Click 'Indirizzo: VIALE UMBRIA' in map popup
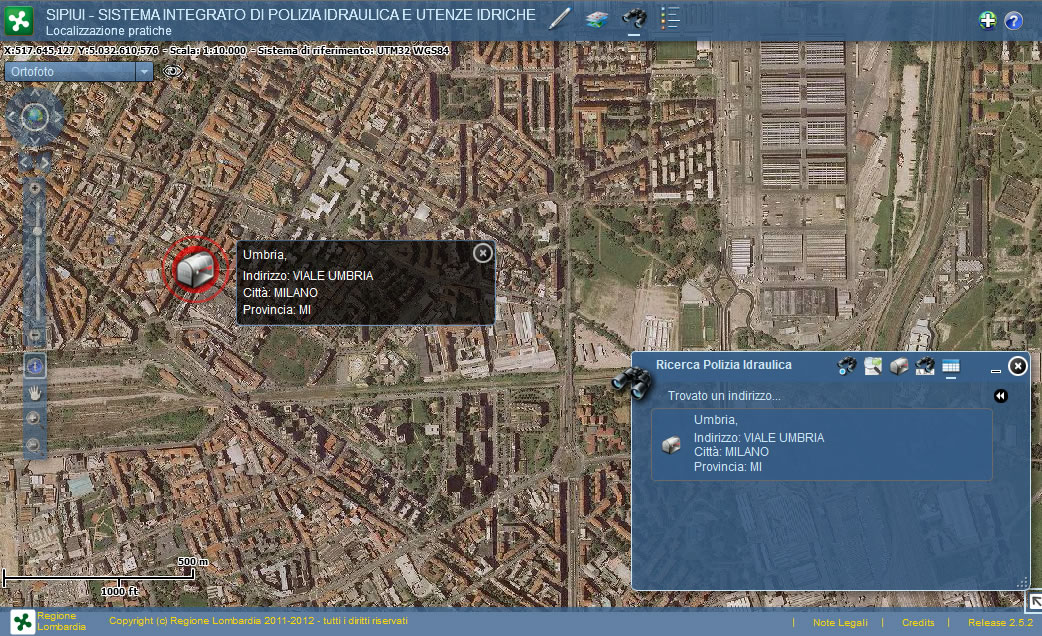 point(308,276)
